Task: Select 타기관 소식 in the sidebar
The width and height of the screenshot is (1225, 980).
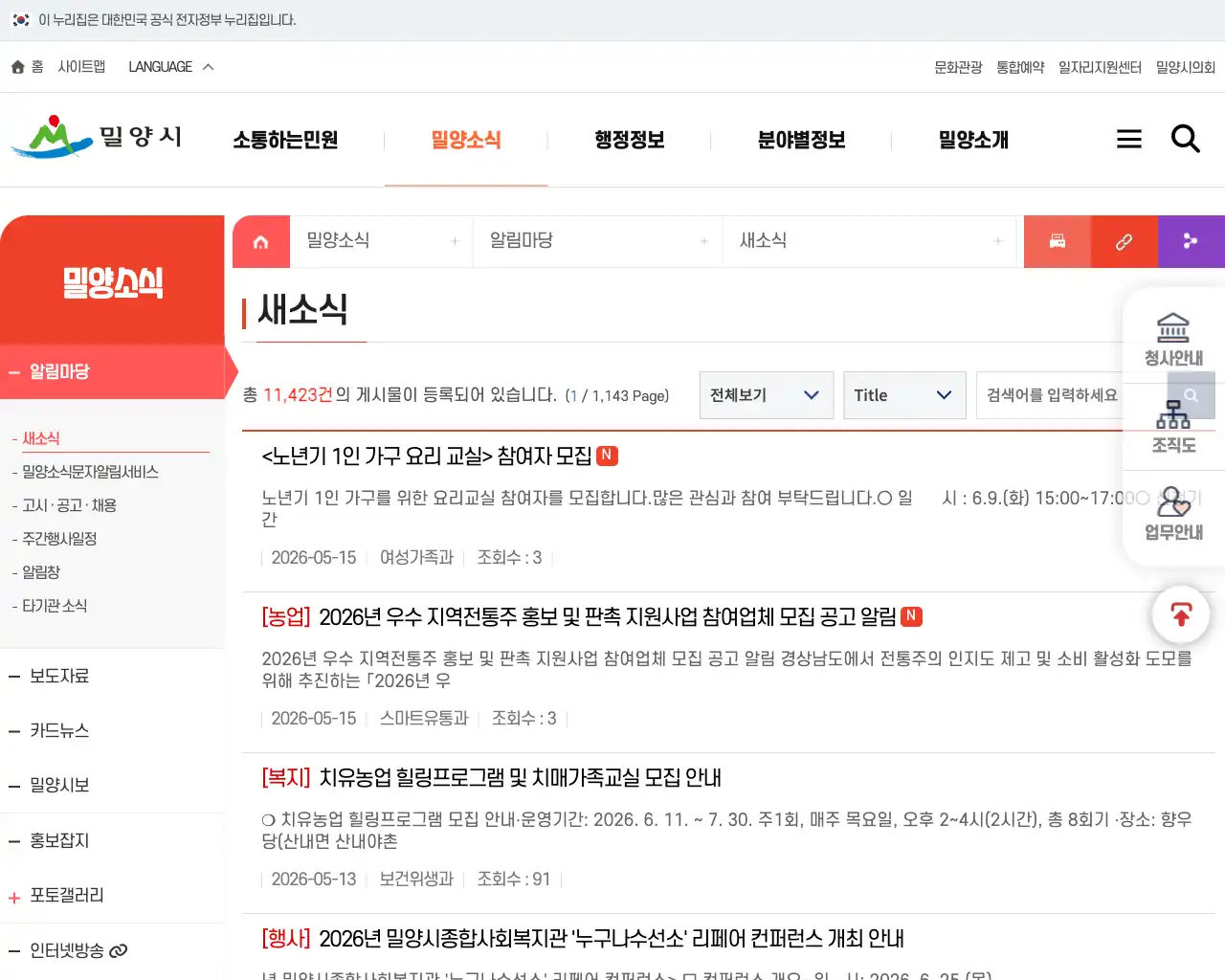Action: [55, 606]
